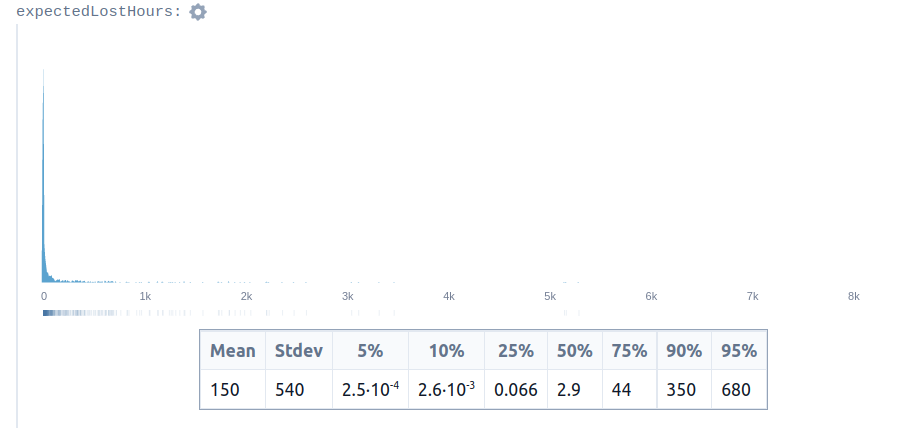The width and height of the screenshot is (906, 435).
Task: Select the 95% percentile header
Action: click(x=739, y=351)
